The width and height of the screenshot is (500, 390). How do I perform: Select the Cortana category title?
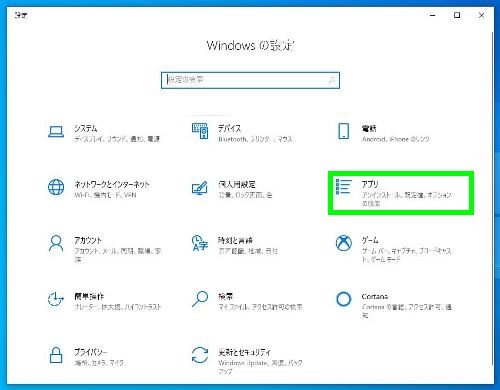[x=375, y=296]
